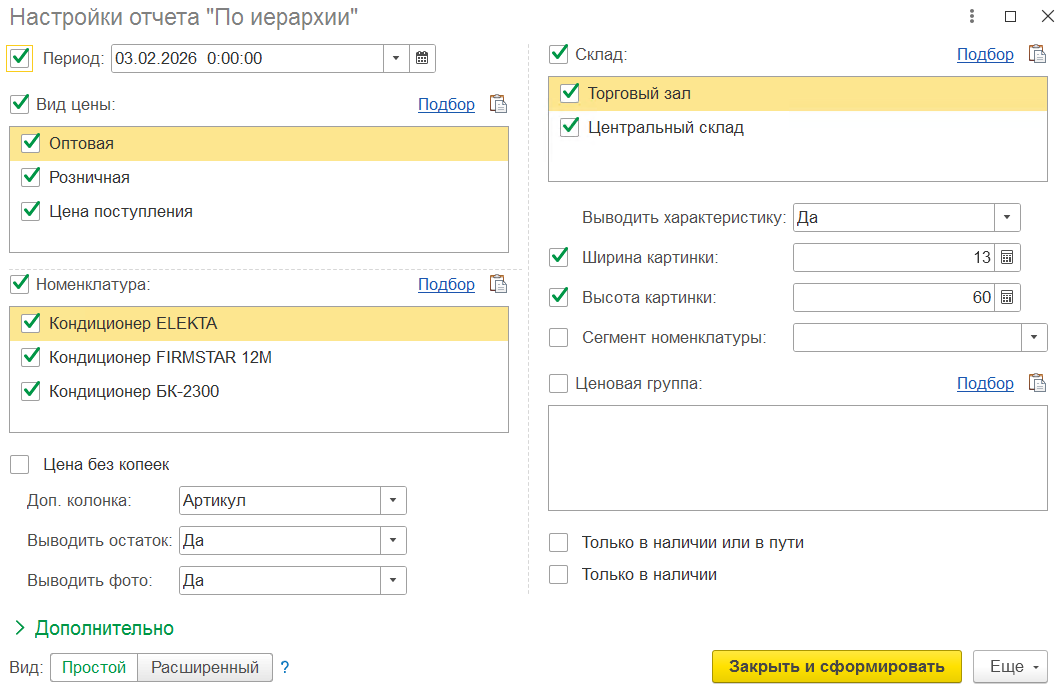1061x691 pixels.
Task: Switch view to Простой
Action: pos(94,667)
